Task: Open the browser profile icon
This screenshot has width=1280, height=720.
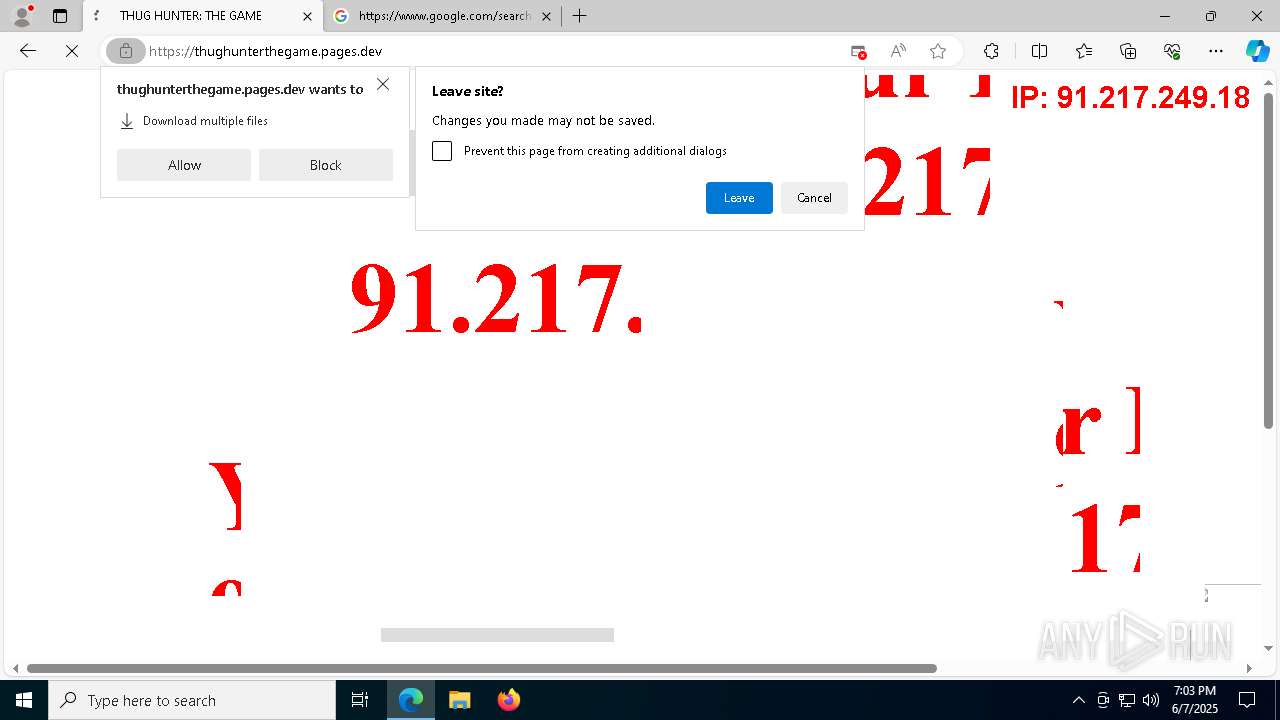Action: point(22,16)
